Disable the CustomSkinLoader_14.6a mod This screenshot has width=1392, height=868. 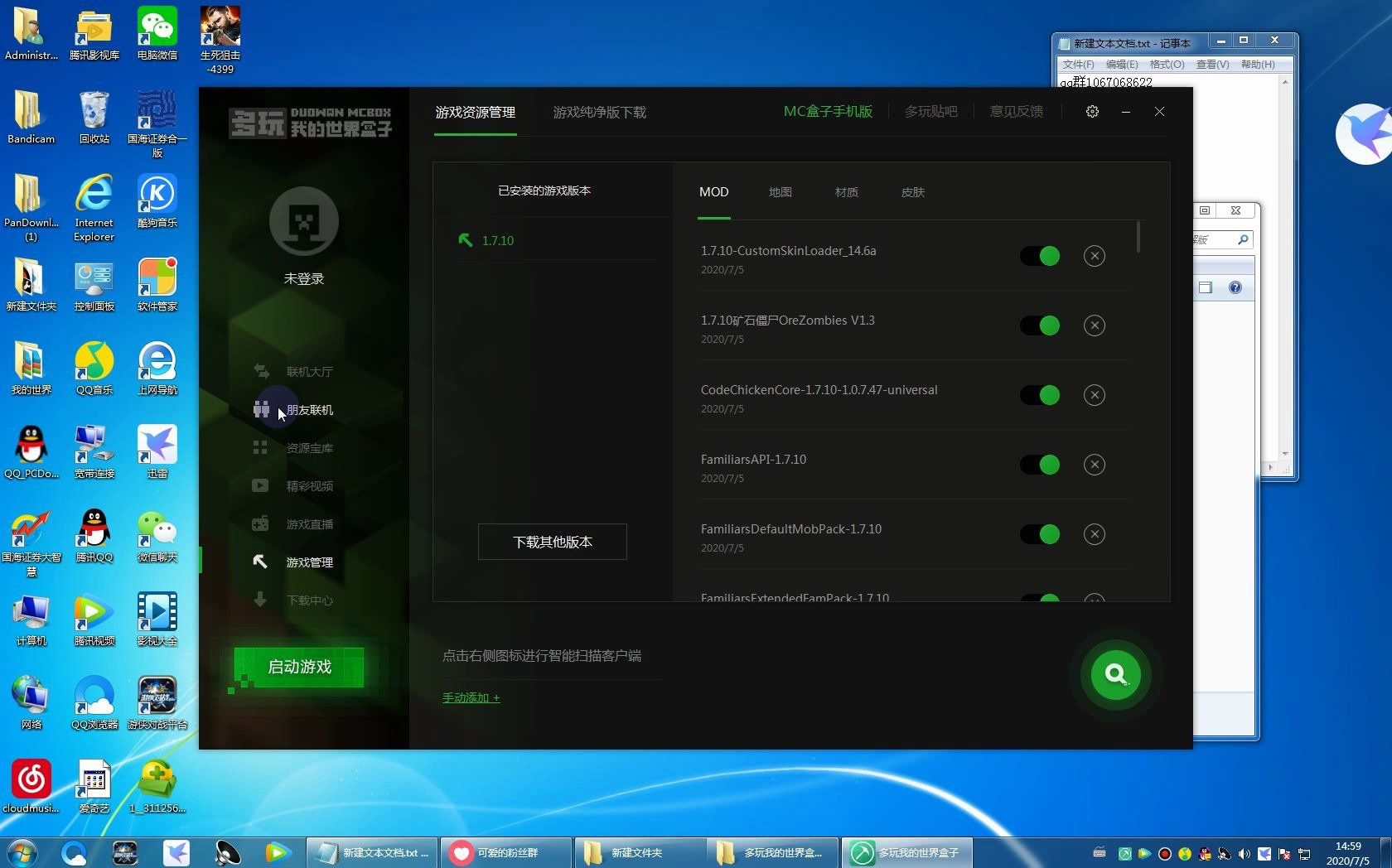coord(1040,256)
